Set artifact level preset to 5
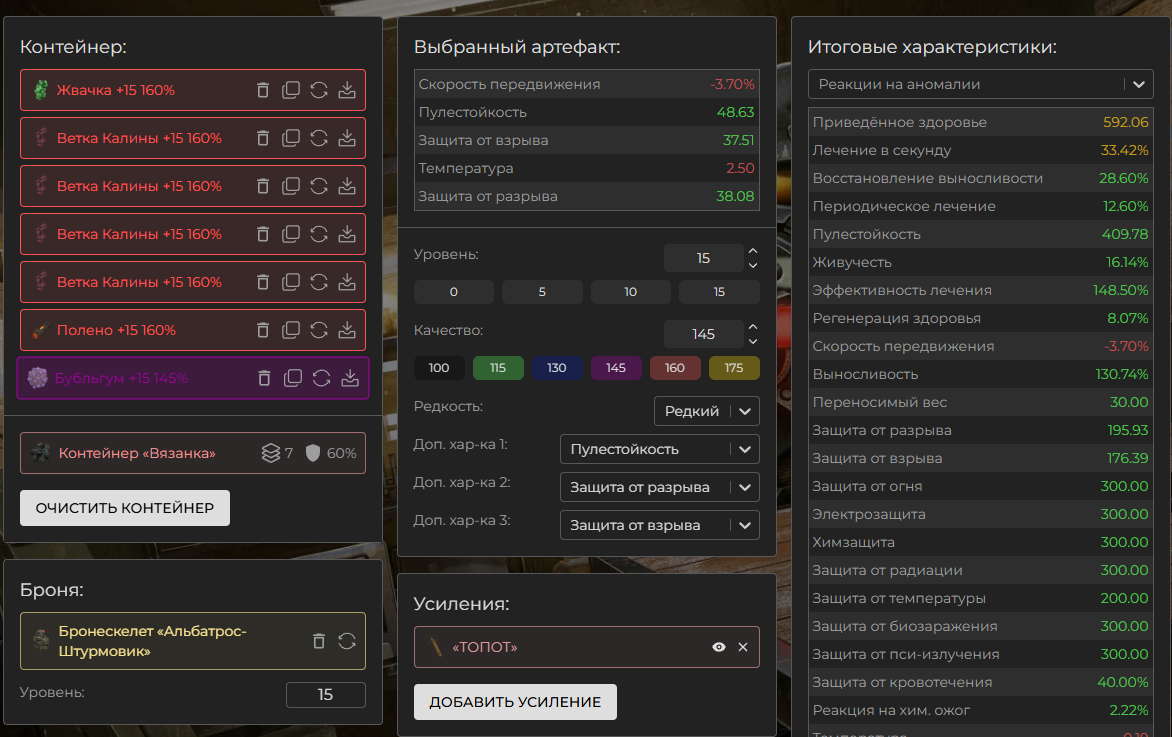Screen dimensions: 1172x737 click(542, 292)
